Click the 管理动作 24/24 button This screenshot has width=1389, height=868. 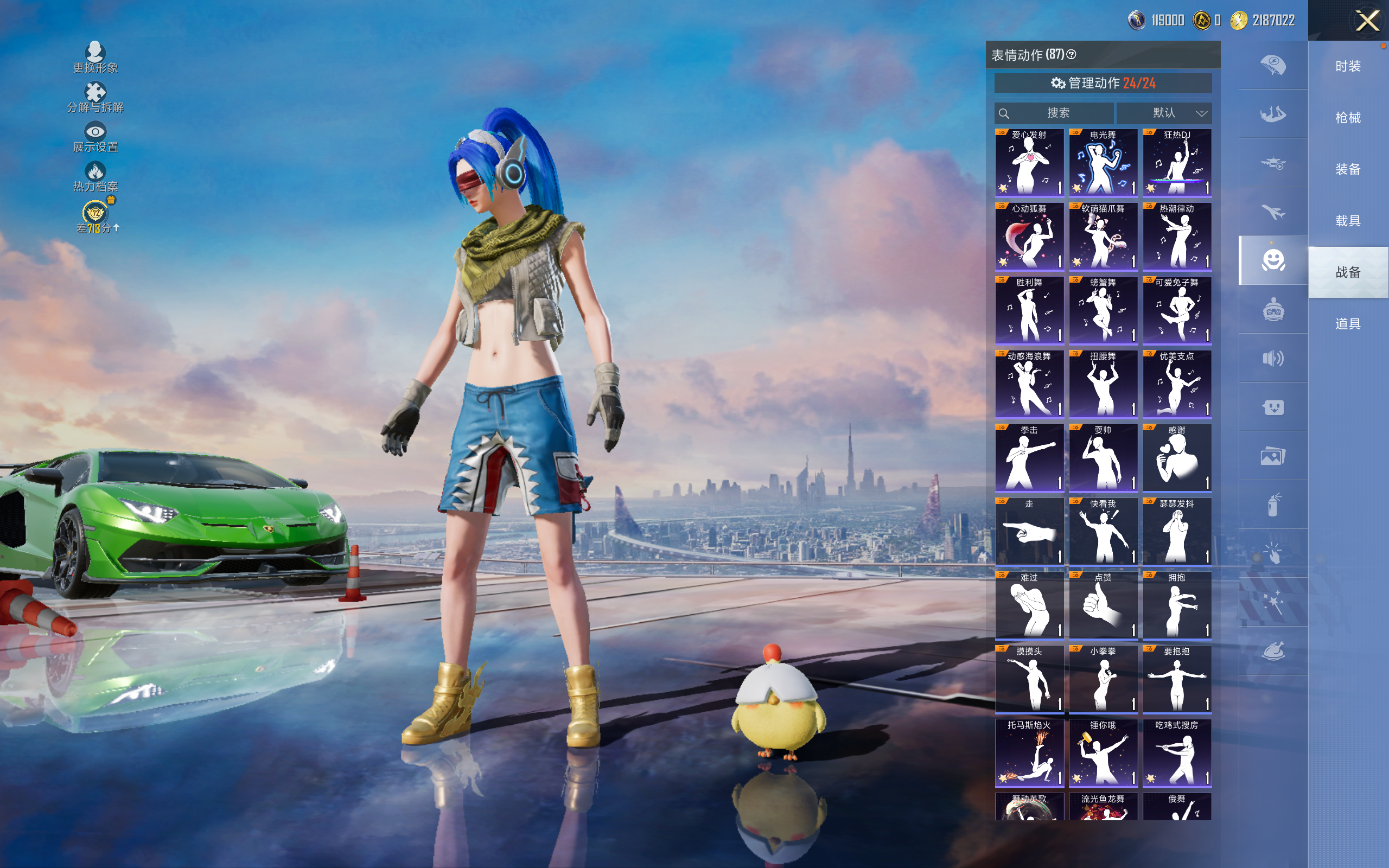click(x=1103, y=83)
